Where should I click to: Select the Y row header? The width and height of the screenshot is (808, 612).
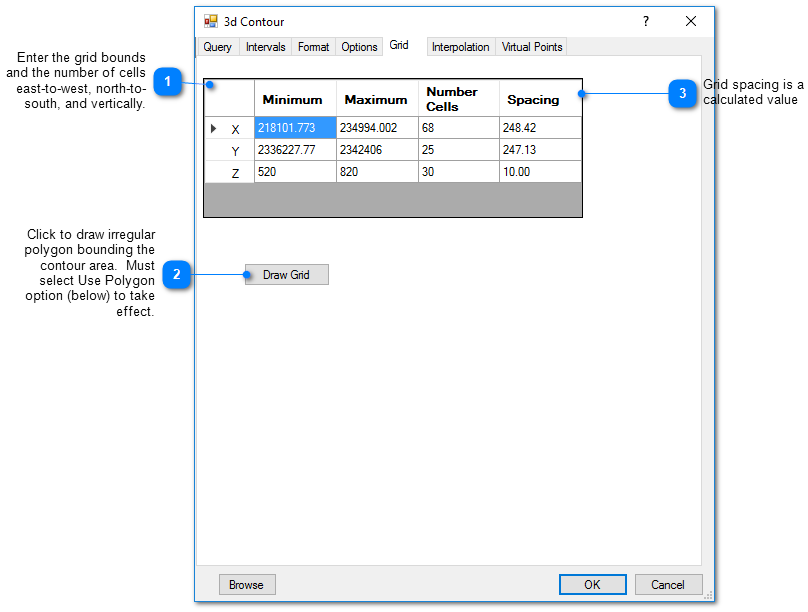pos(230,151)
